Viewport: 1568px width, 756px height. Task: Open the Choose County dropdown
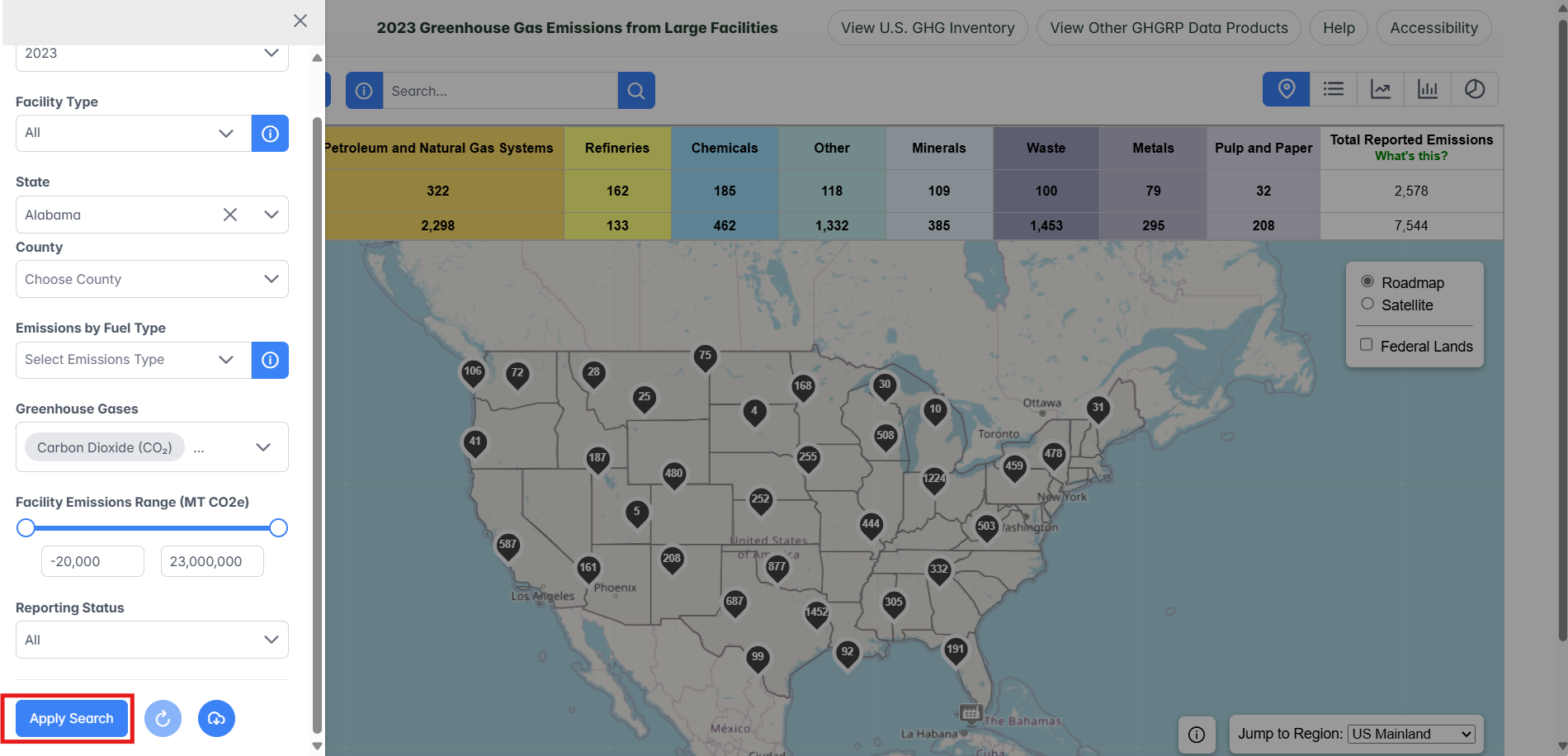click(152, 279)
